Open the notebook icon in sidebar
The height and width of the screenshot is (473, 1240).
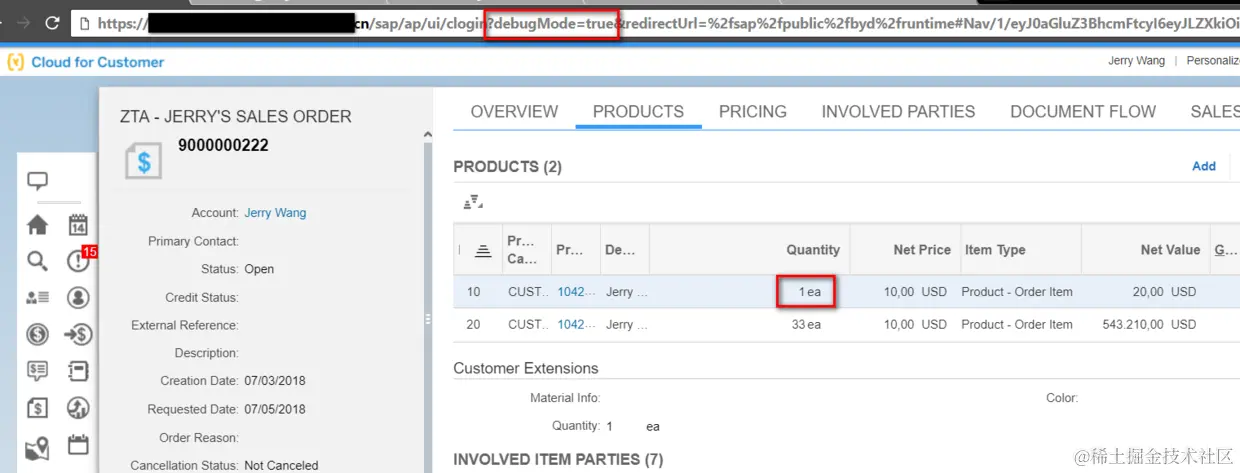pyautogui.click(x=78, y=371)
